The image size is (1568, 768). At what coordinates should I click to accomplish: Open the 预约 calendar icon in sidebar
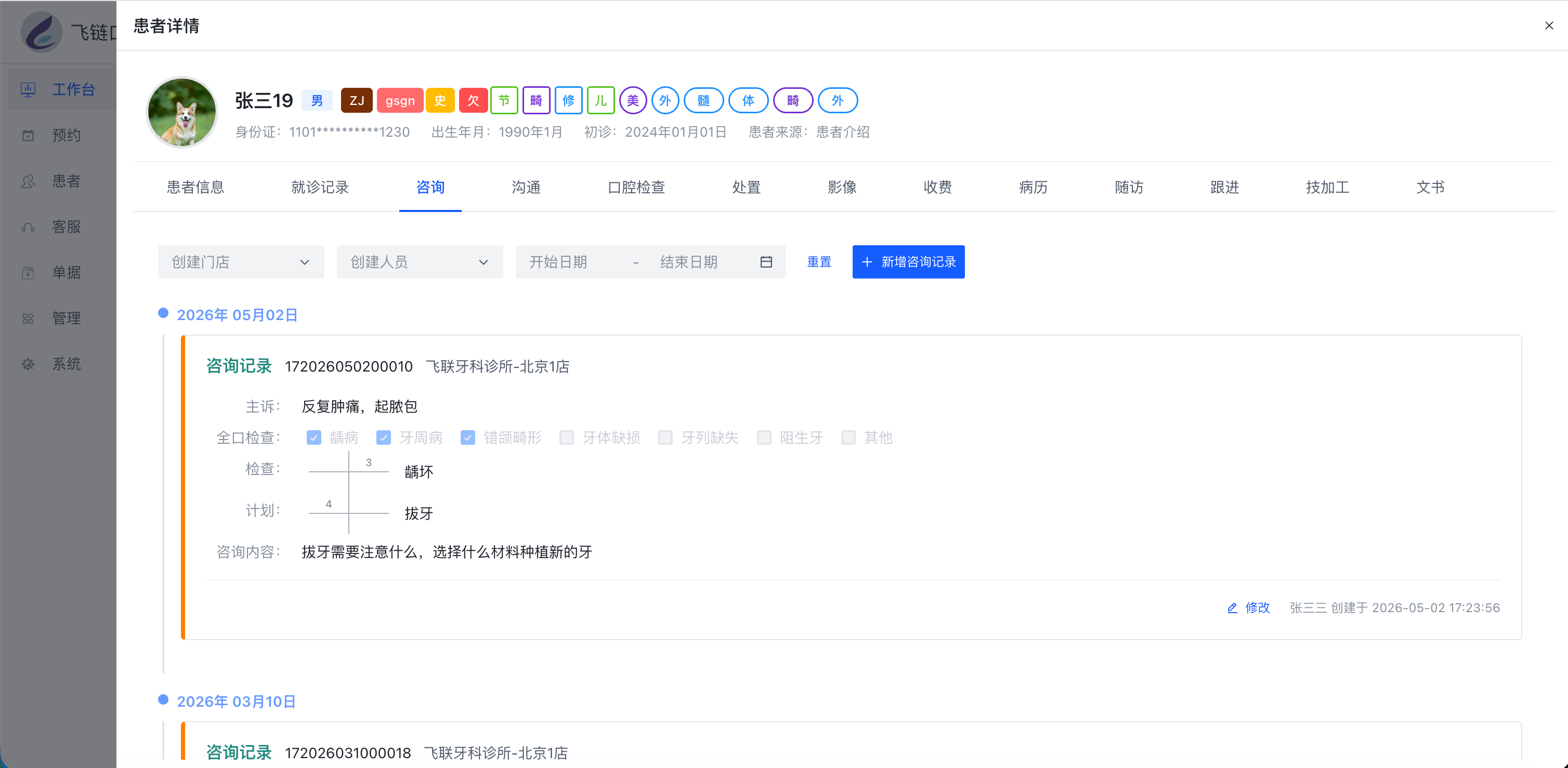click(28, 135)
